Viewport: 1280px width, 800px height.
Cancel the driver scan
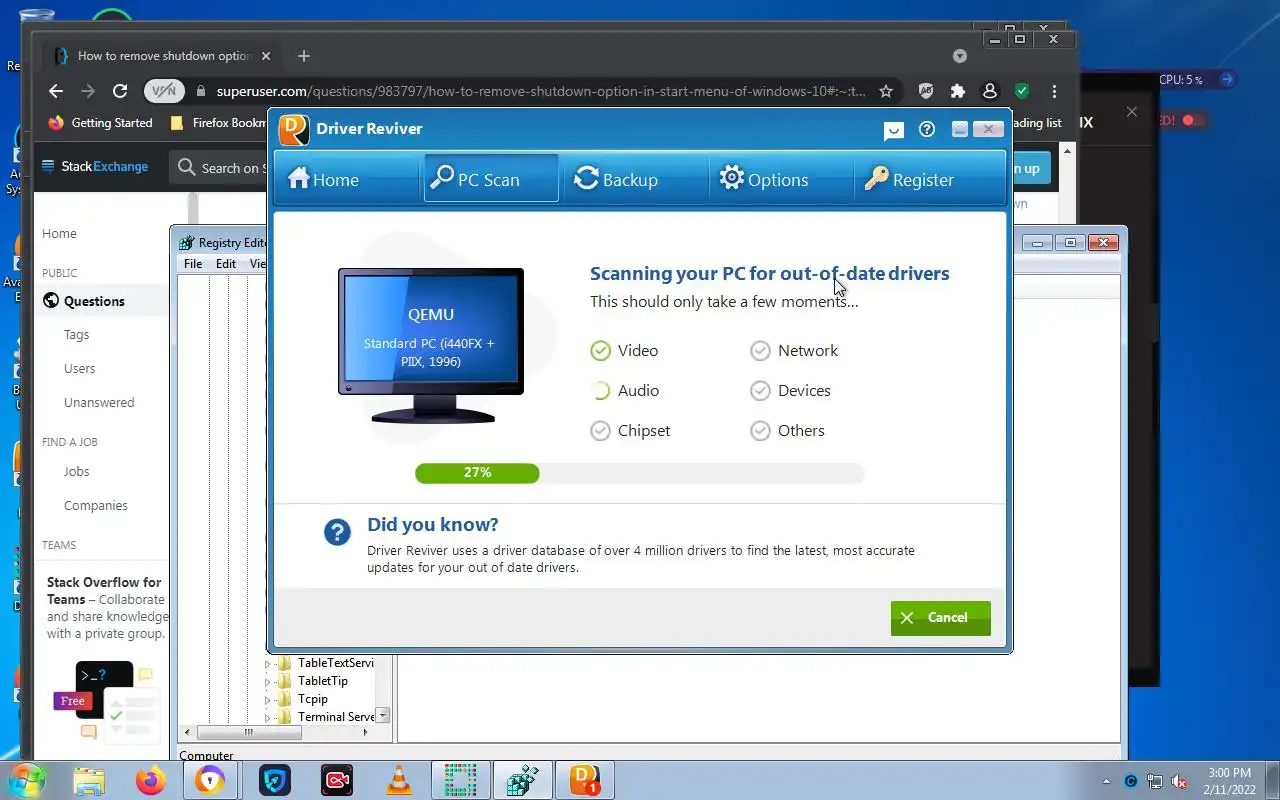click(940, 618)
